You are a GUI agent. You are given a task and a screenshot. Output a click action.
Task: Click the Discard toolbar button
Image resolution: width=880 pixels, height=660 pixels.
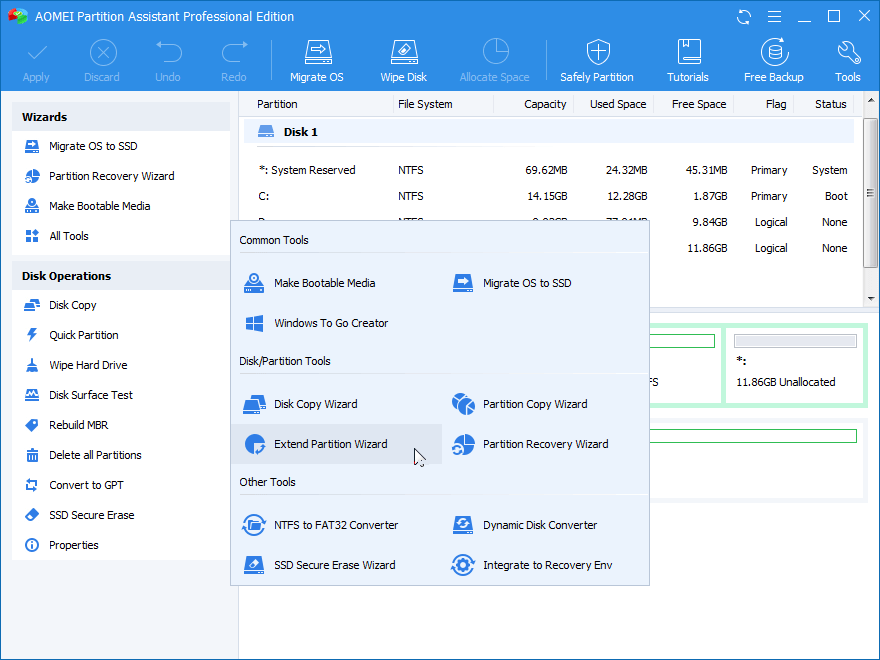coord(102,61)
